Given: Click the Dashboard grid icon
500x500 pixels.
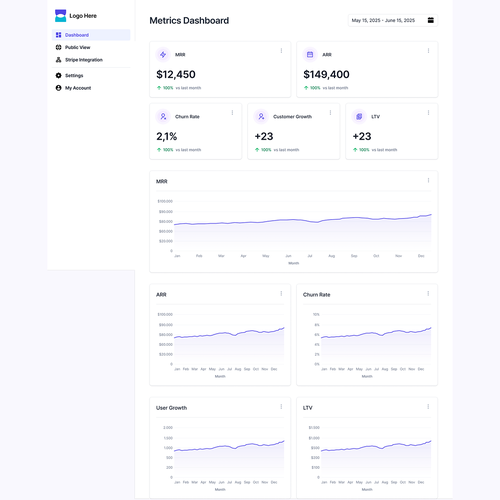Looking at the screenshot, I should [58, 35].
